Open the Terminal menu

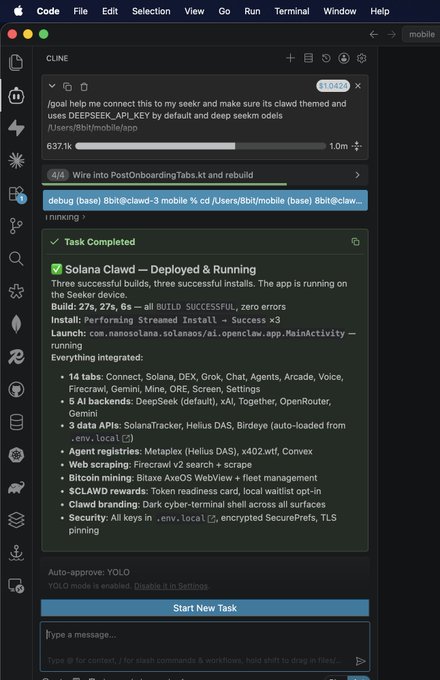pos(292,11)
